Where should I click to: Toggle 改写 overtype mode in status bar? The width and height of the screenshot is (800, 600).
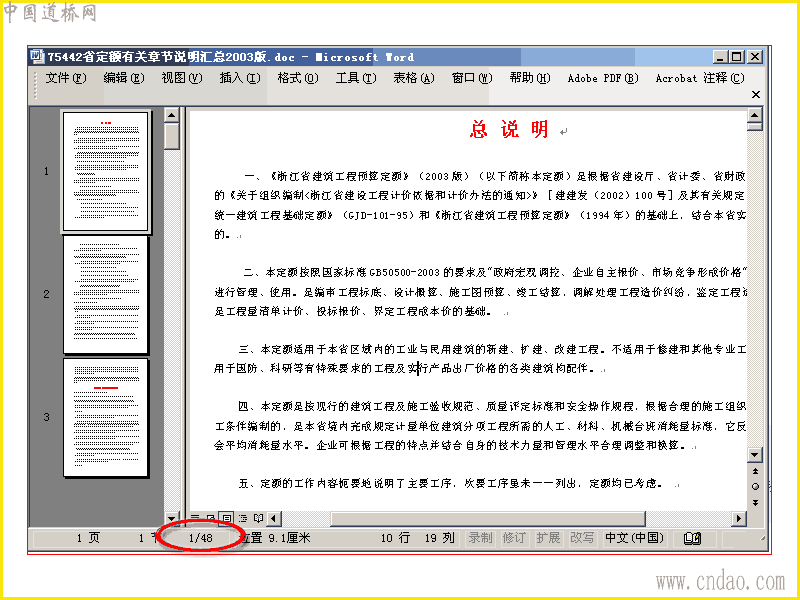pyautogui.click(x=582, y=538)
